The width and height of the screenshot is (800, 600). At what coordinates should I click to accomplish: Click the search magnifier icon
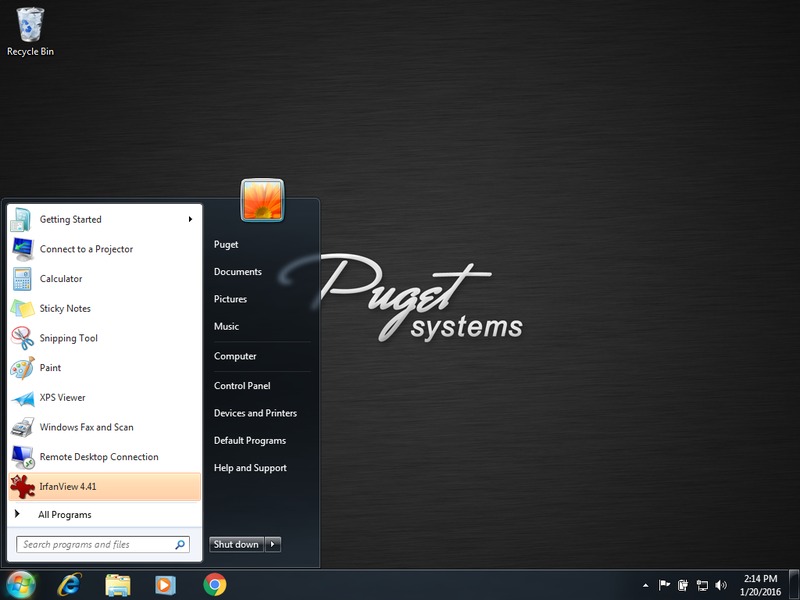[180, 544]
